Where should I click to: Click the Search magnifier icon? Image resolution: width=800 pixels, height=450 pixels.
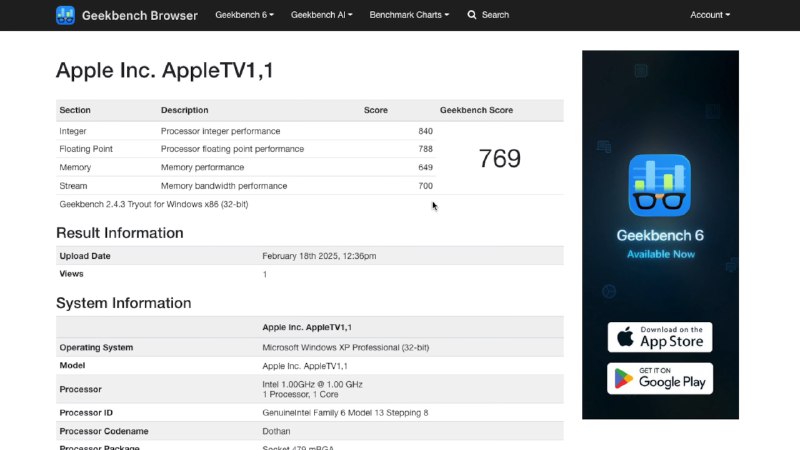472,15
